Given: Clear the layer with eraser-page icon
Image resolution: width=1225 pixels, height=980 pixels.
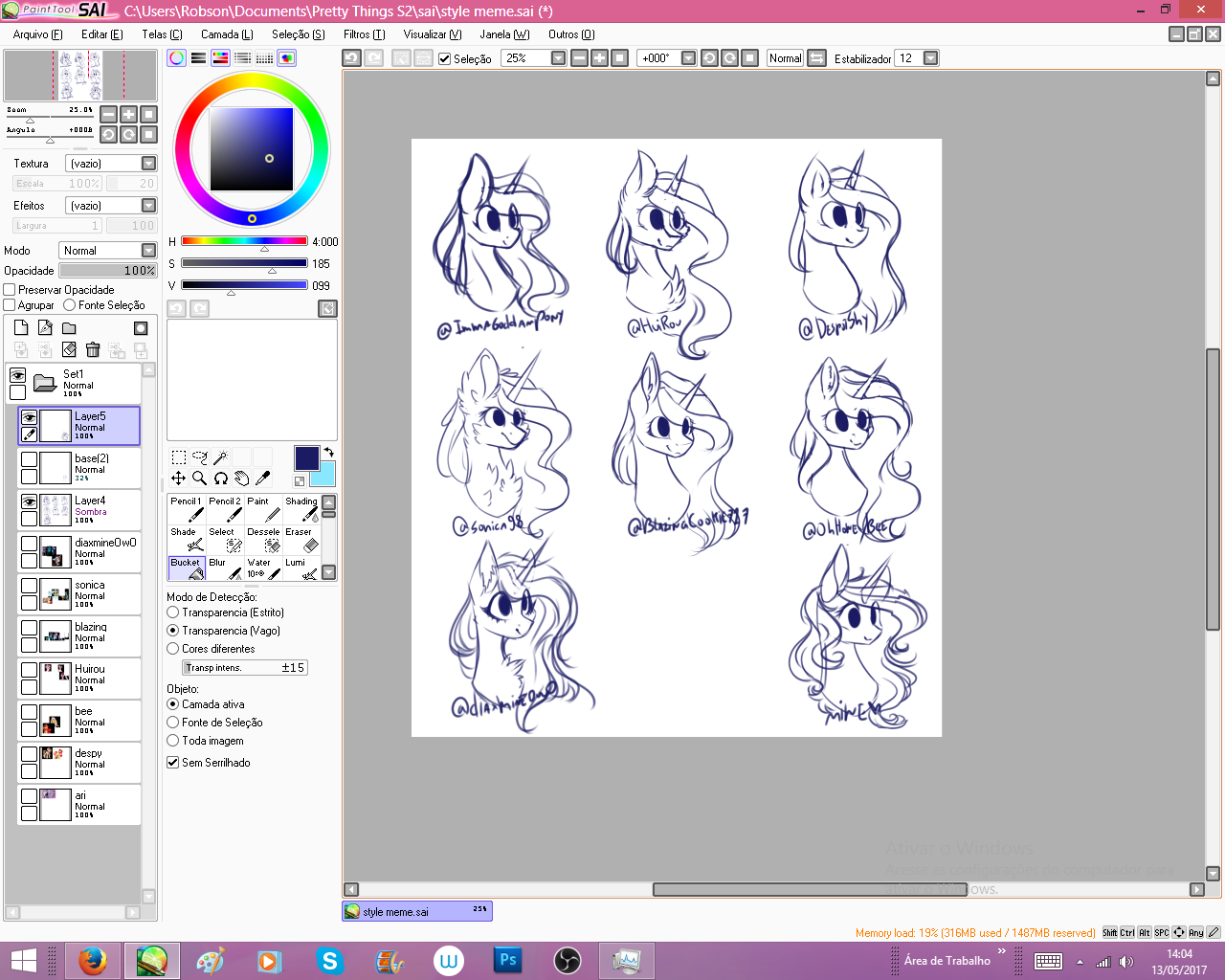Looking at the screenshot, I should click(x=69, y=349).
